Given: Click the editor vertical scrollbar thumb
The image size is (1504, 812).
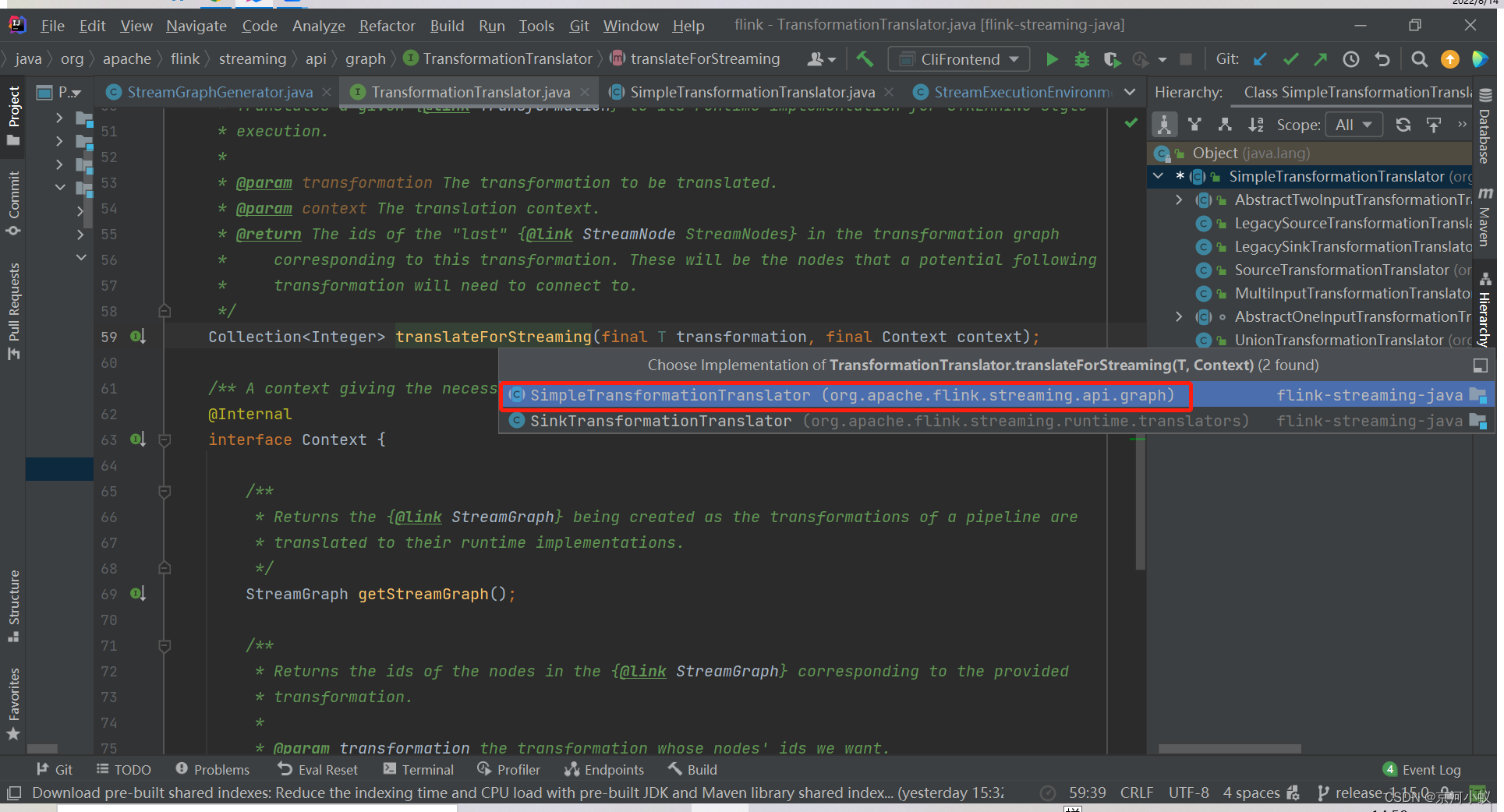Looking at the screenshot, I should point(1140,503).
